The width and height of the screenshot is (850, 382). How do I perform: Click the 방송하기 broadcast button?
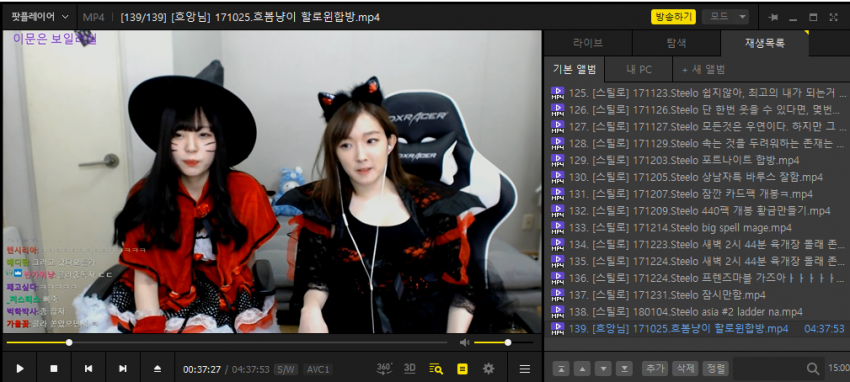click(x=673, y=17)
